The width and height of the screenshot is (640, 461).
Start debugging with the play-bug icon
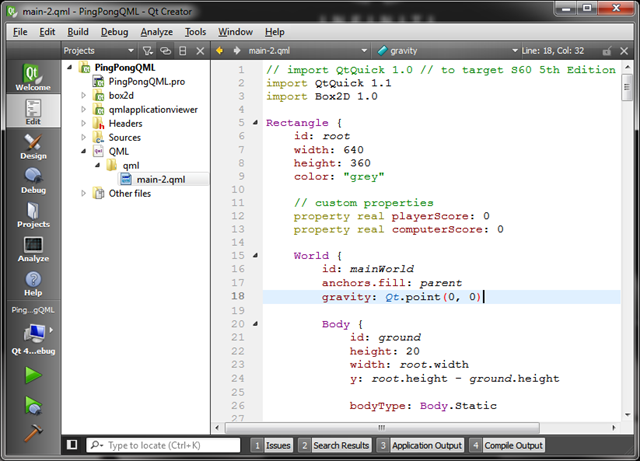click(x=33, y=405)
